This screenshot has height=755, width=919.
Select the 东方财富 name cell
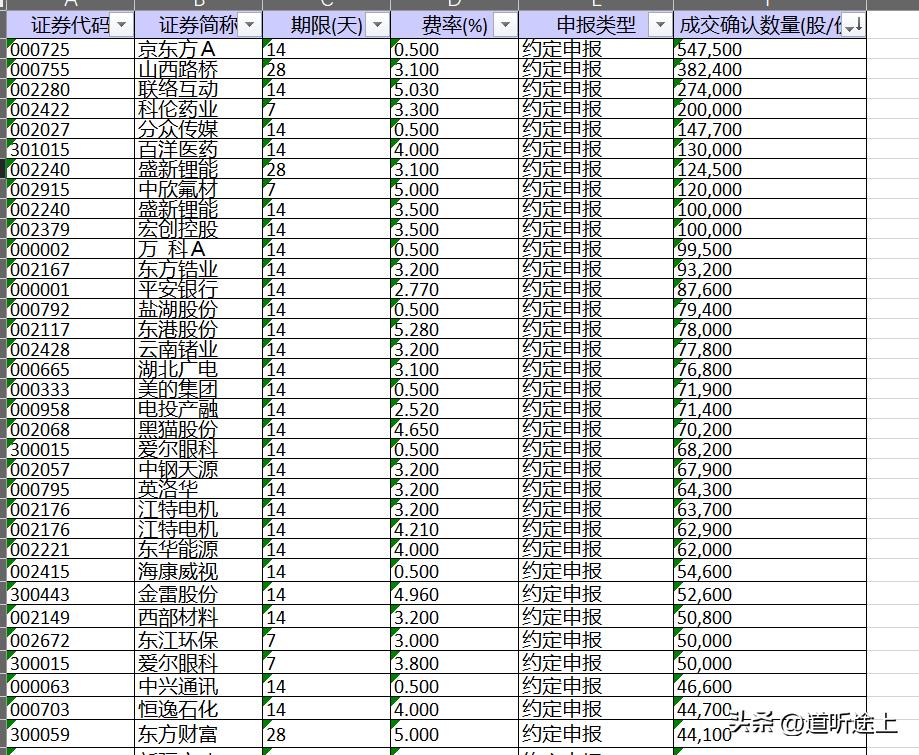click(198, 733)
